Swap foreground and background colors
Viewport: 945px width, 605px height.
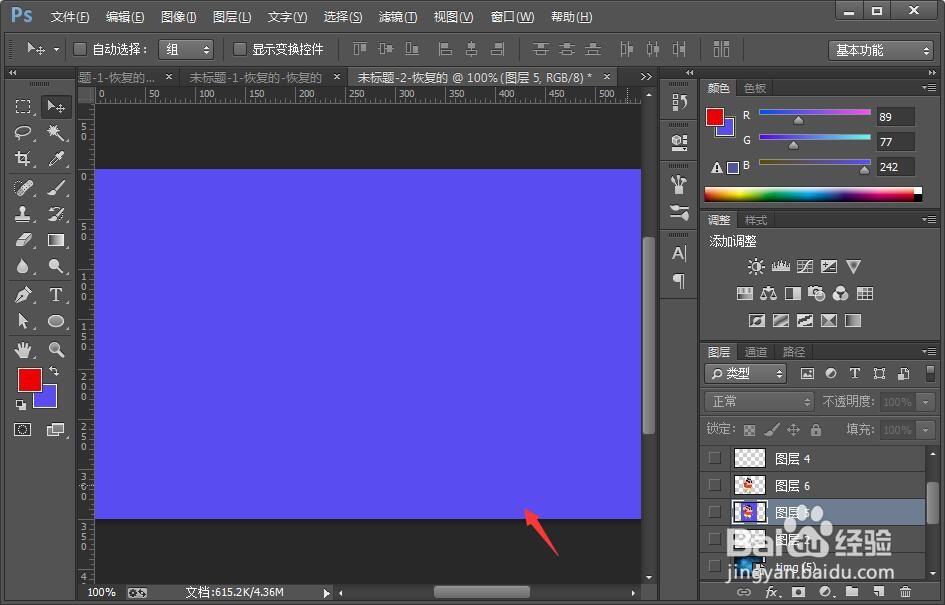click(54, 371)
